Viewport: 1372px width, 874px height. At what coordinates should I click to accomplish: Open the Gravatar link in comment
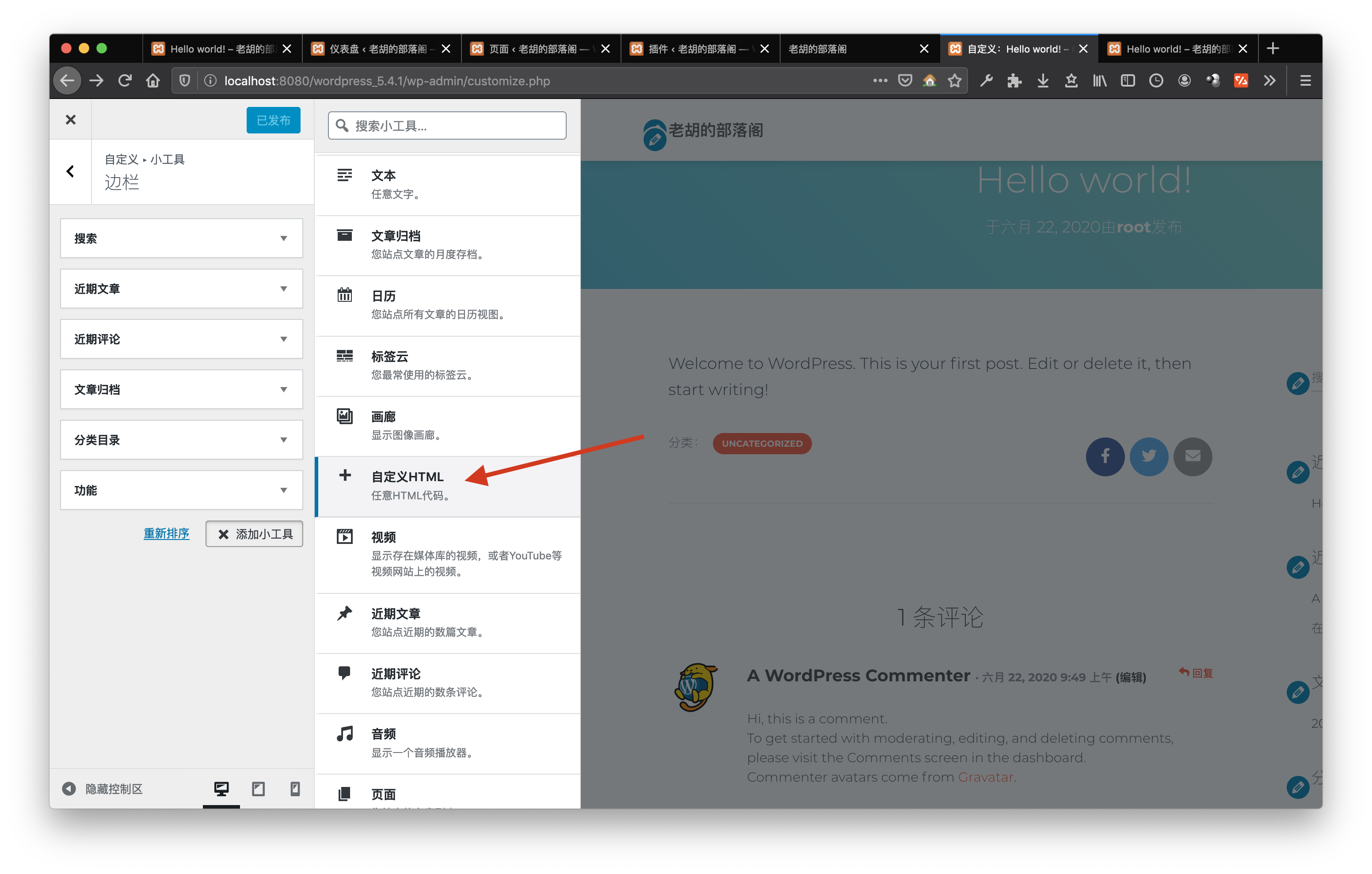(986, 777)
